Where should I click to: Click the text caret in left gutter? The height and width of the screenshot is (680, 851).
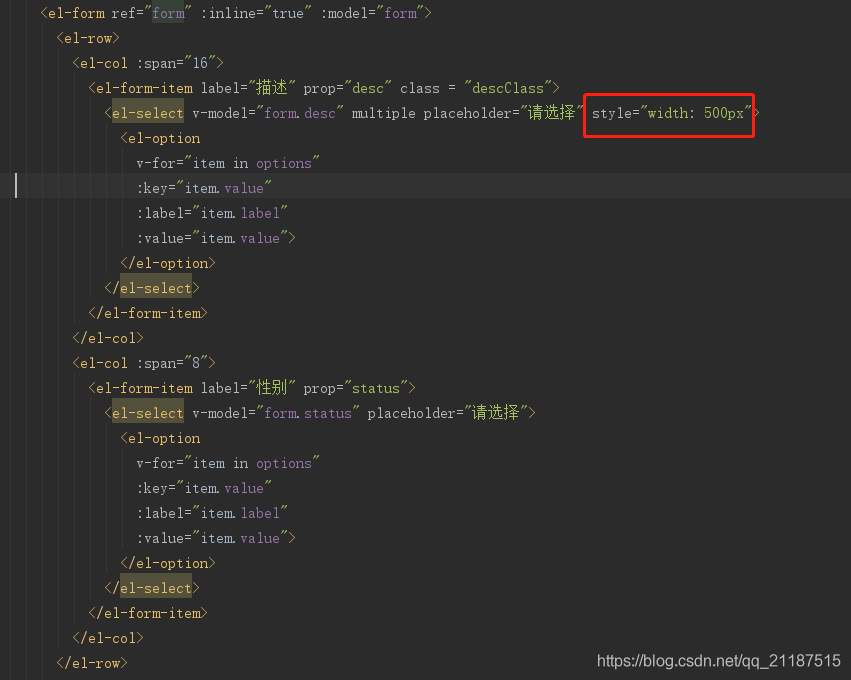(16, 186)
